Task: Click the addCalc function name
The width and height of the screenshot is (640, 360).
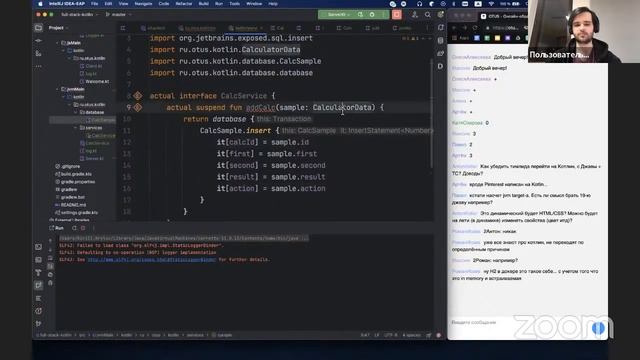Action: click(x=260, y=107)
